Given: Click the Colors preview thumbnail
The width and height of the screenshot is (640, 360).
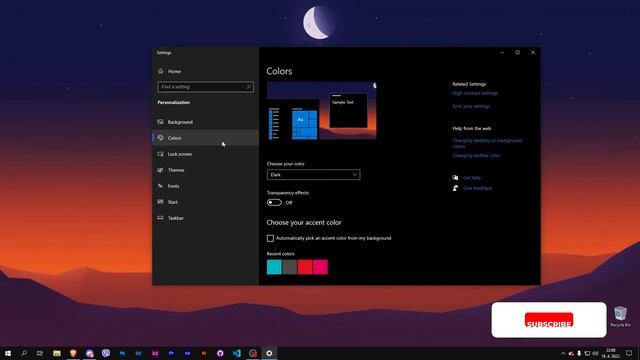Looking at the screenshot, I should (322, 111).
